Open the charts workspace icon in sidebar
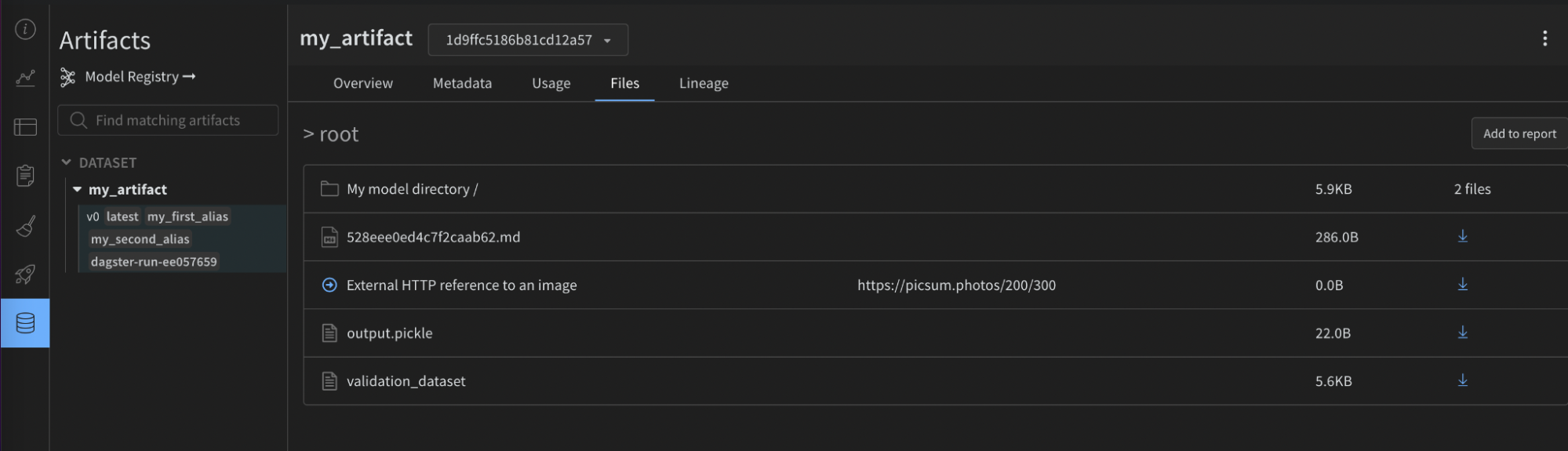The width and height of the screenshot is (1568, 451). (25, 78)
